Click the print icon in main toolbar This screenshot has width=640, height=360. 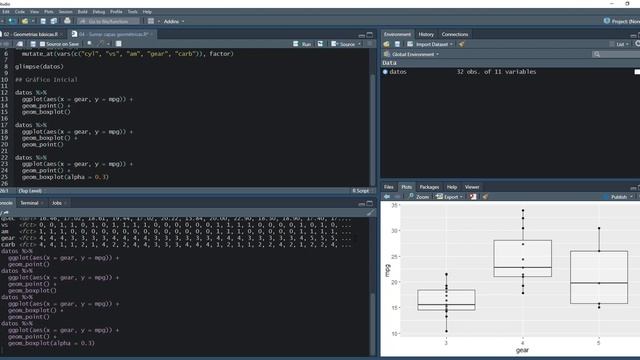[x=67, y=21]
